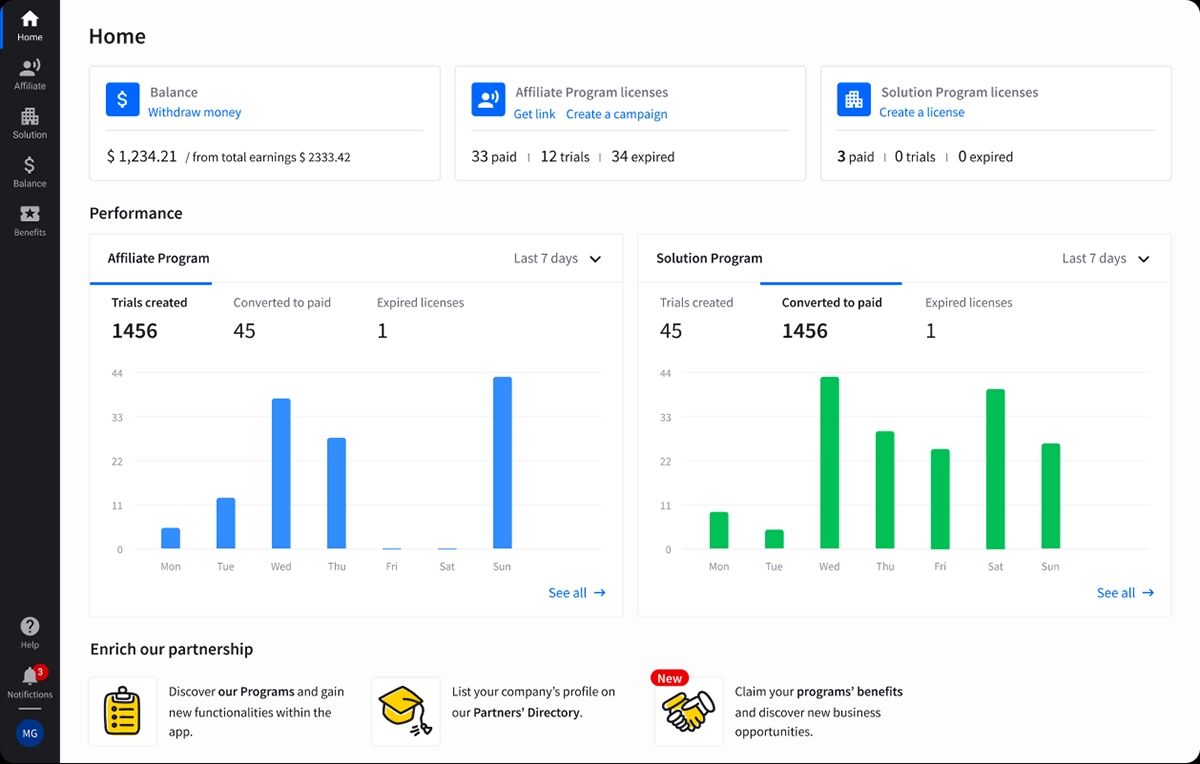The image size is (1200, 764).
Task: Click the Get link link
Action: coord(534,115)
